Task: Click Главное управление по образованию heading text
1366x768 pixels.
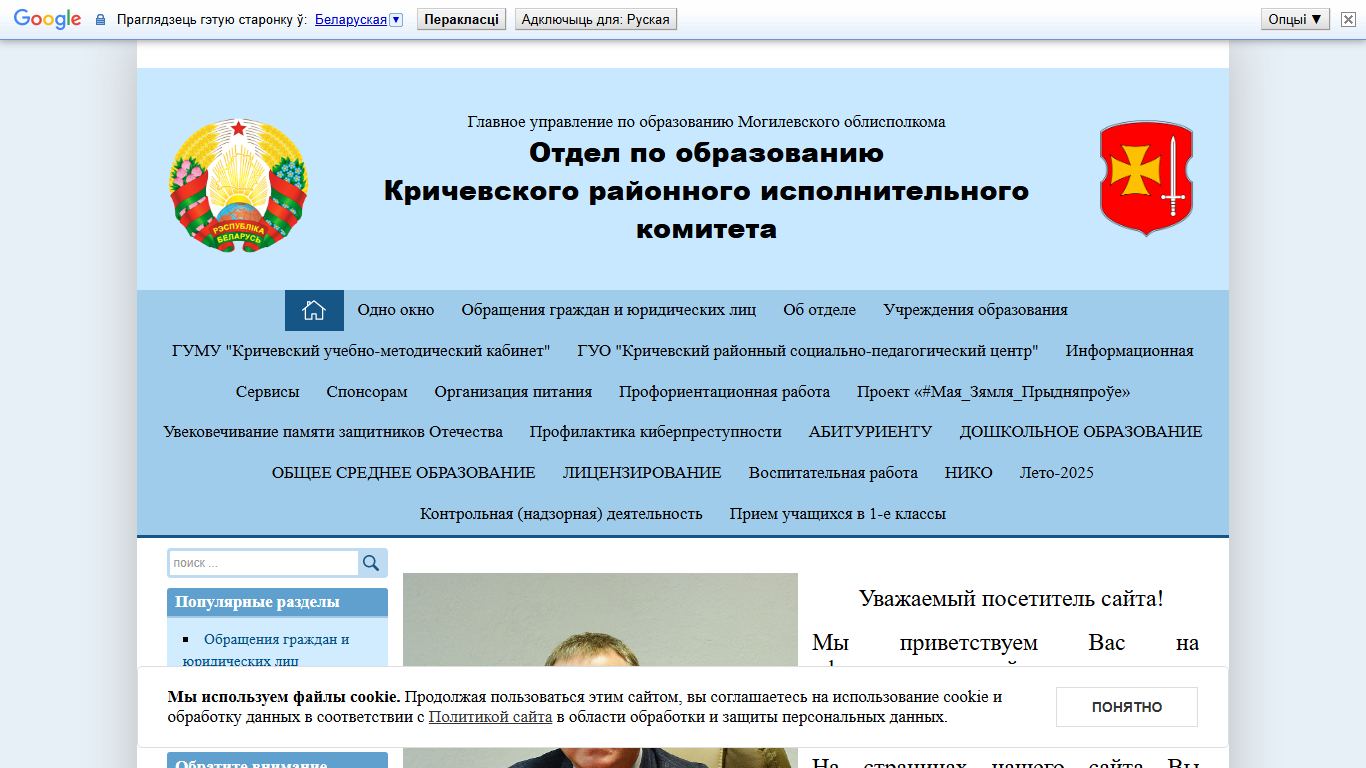Action: click(706, 122)
